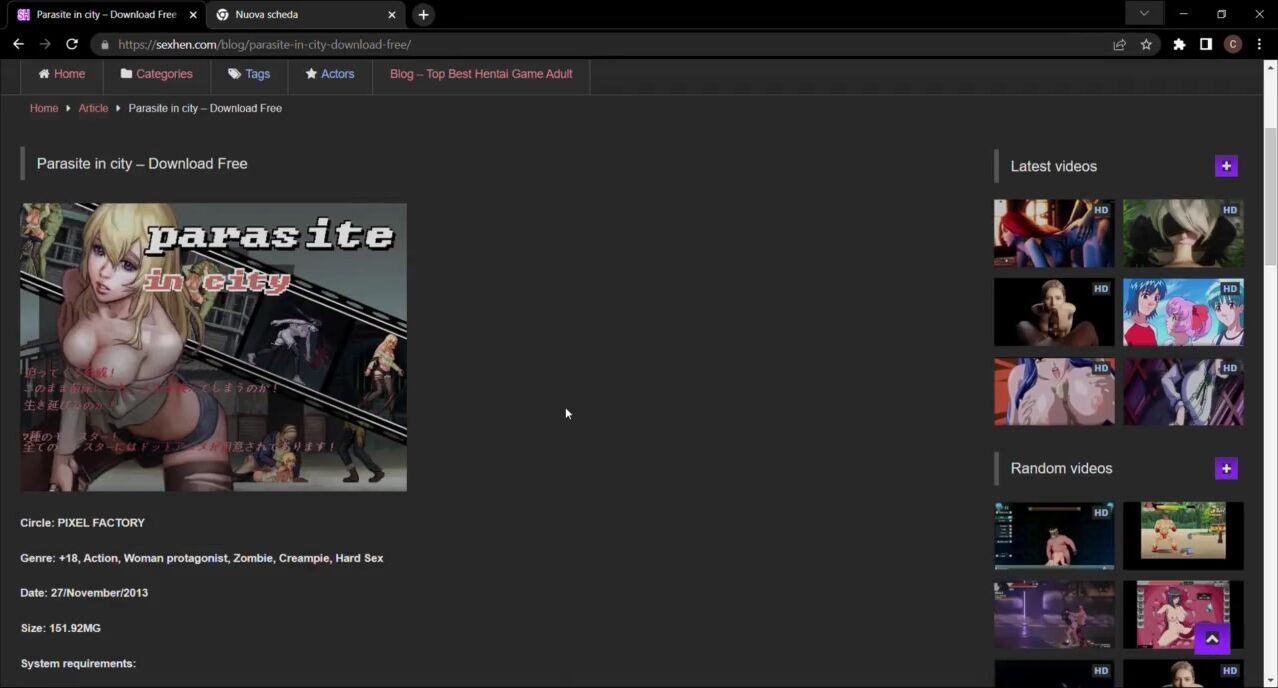Expand Latest videos with the plus button

tap(1226, 166)
